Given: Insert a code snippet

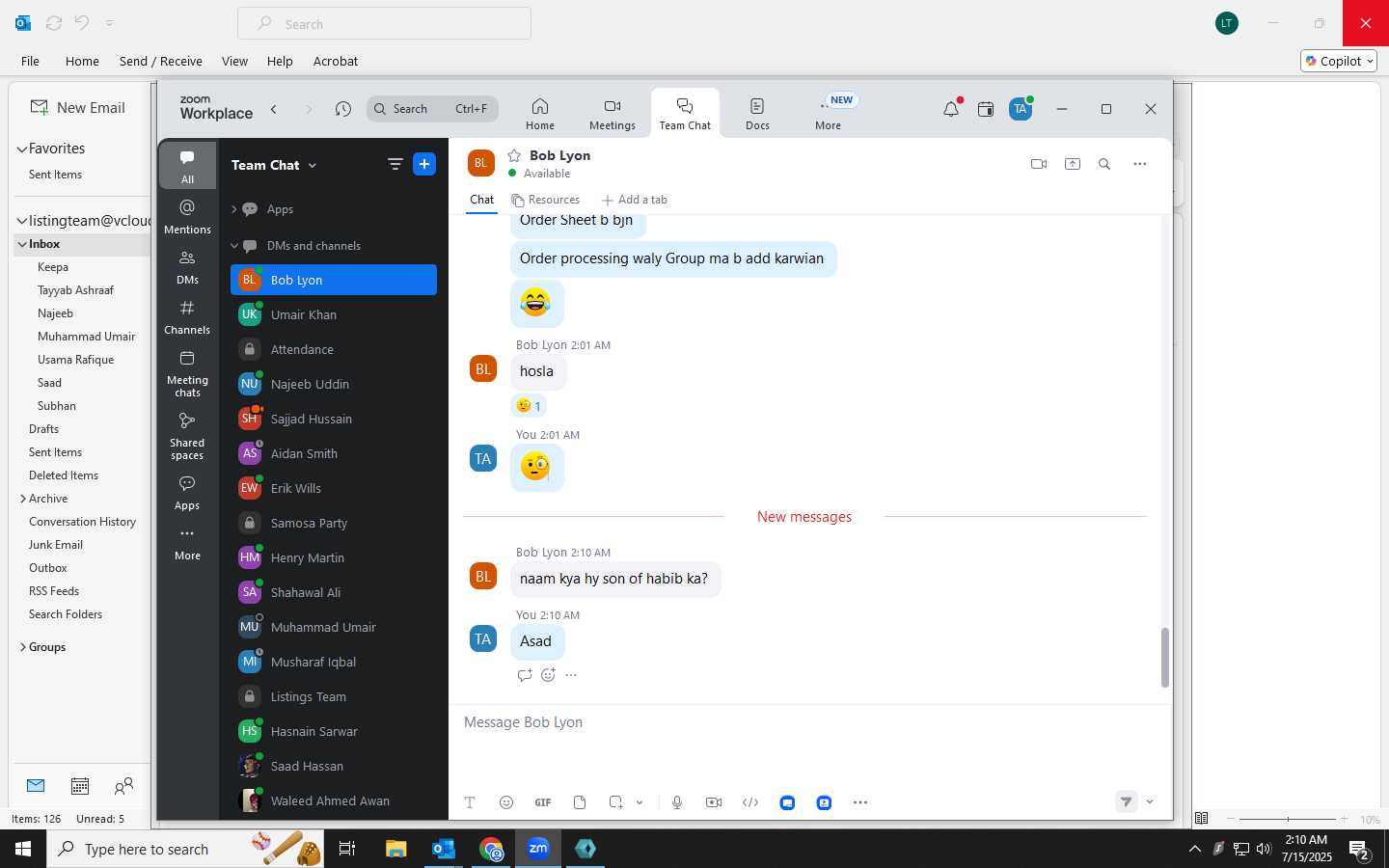Looking at the screenshot, I should pyautogui.click(x=750, y=802).
